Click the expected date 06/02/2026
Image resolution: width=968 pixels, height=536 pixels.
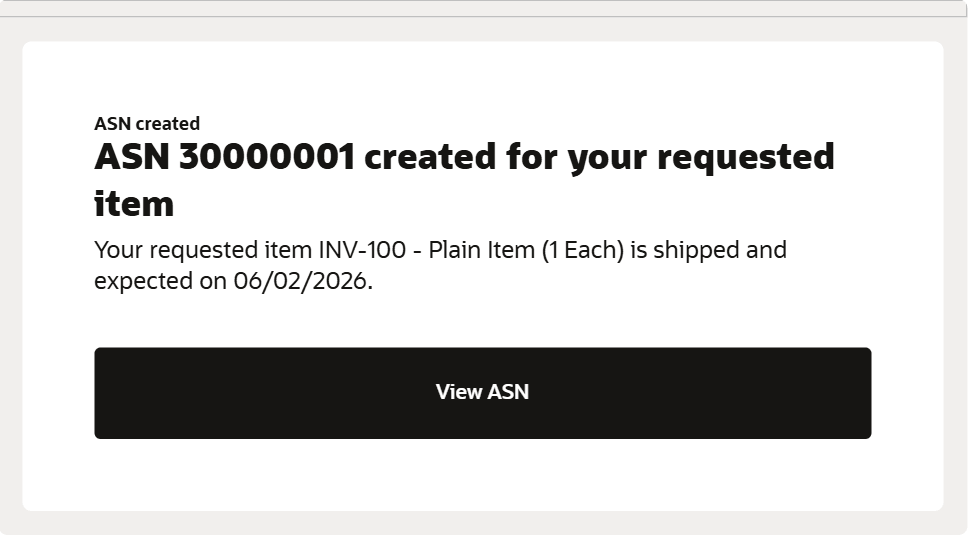[302, 282]
